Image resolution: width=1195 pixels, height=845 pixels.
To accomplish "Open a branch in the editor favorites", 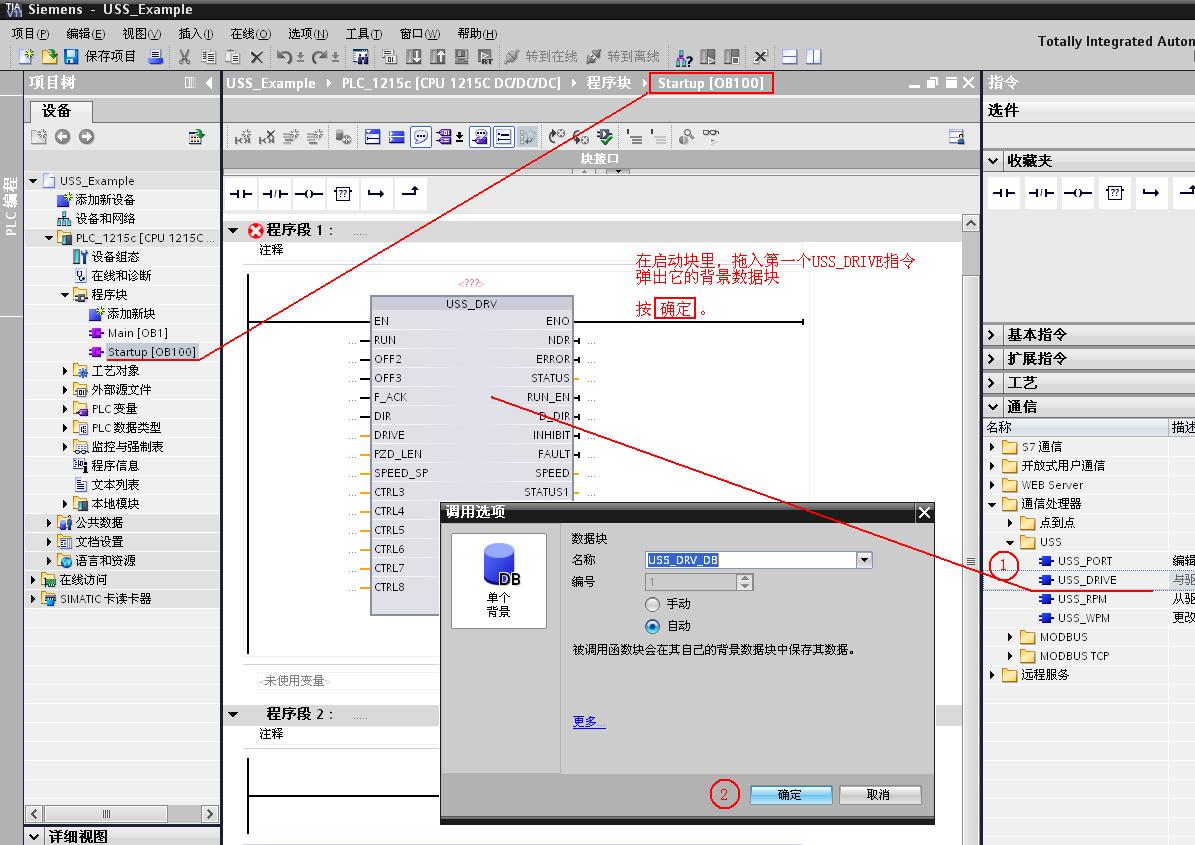I will point(376,194).
